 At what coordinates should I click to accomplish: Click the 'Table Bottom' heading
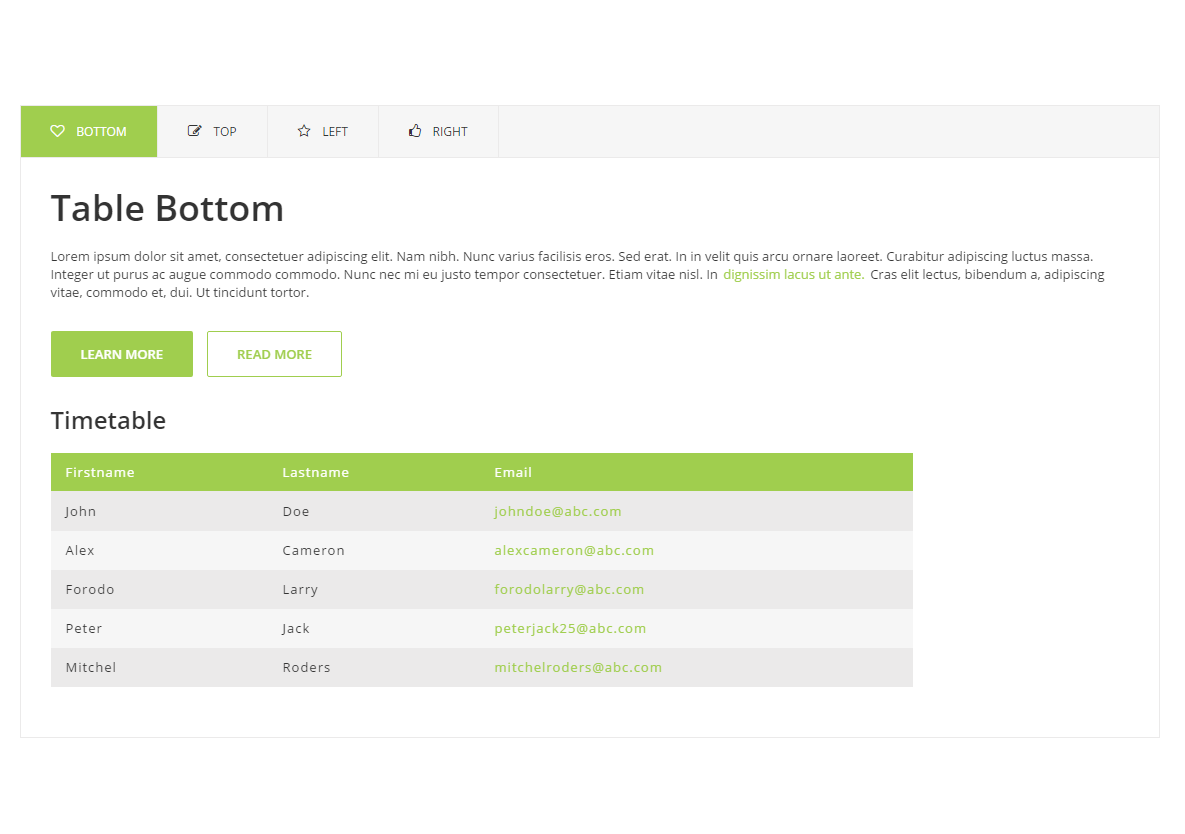167,208
